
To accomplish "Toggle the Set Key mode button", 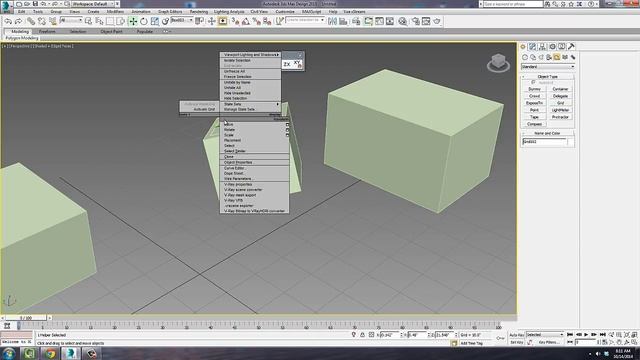I will click(516, 342).
